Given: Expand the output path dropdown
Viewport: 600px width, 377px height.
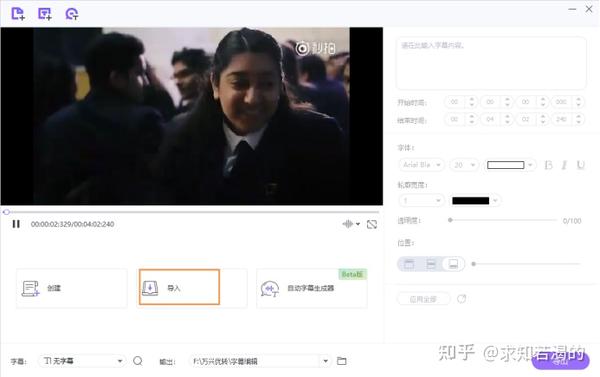Looking at the screenshot, I should tap(325, 361).
